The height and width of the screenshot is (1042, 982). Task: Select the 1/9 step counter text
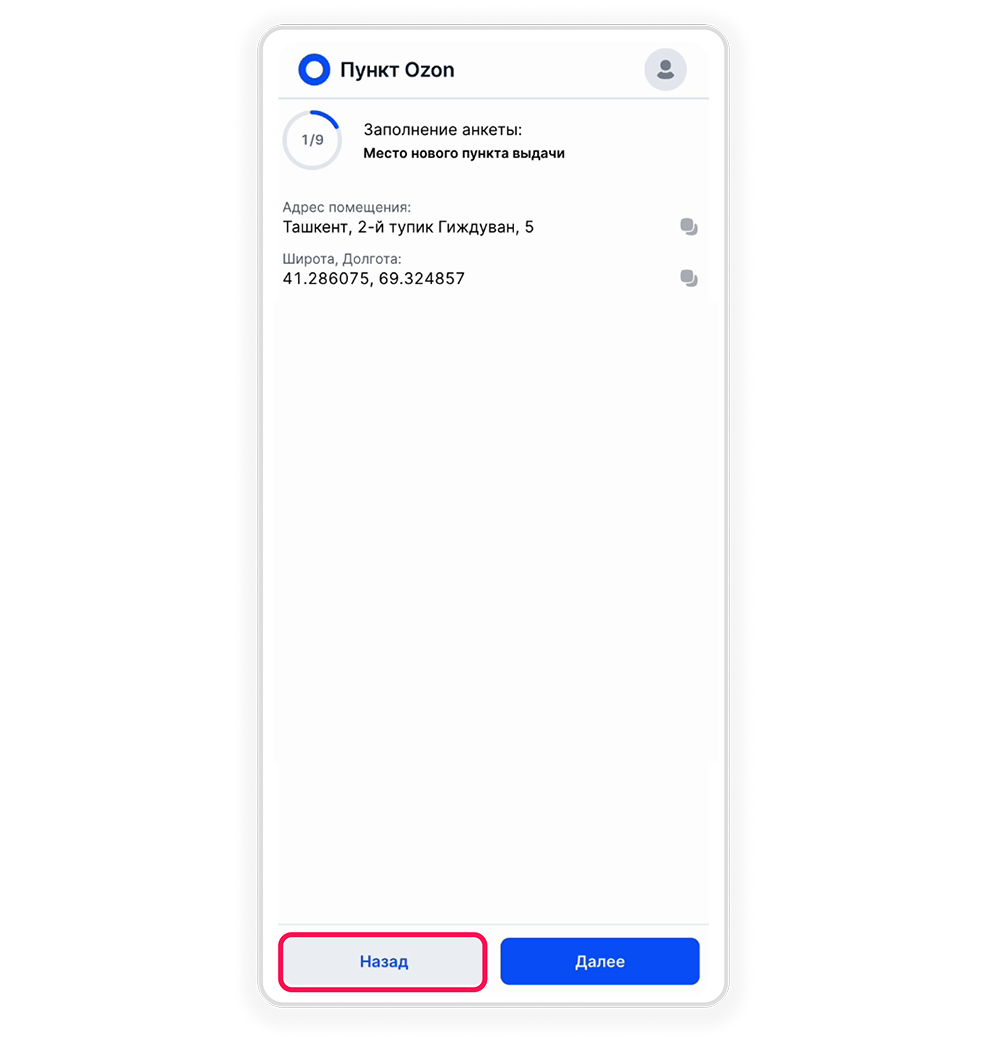(x=312, y=140)
